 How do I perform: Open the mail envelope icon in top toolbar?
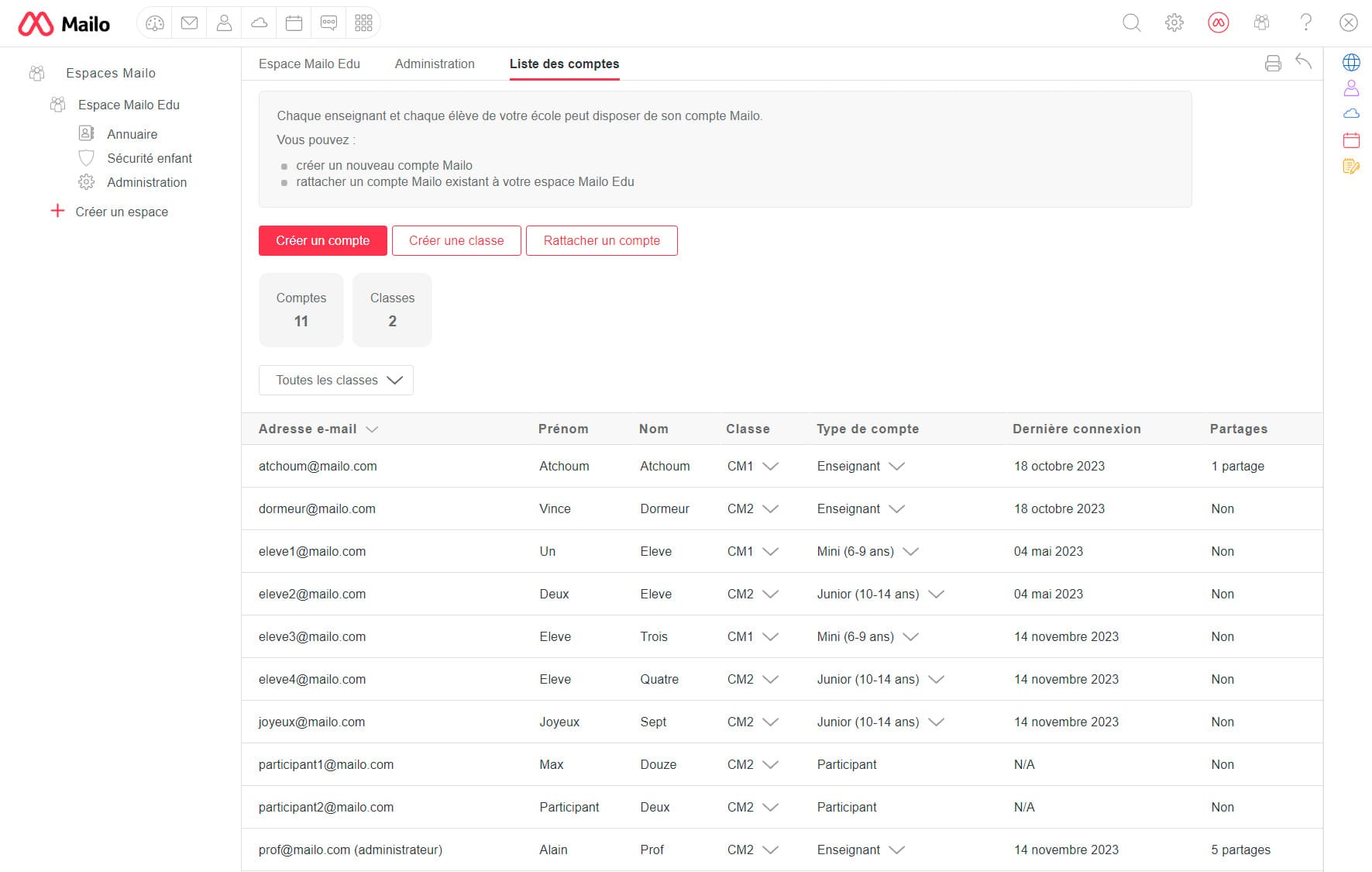[x=189, y=23]
